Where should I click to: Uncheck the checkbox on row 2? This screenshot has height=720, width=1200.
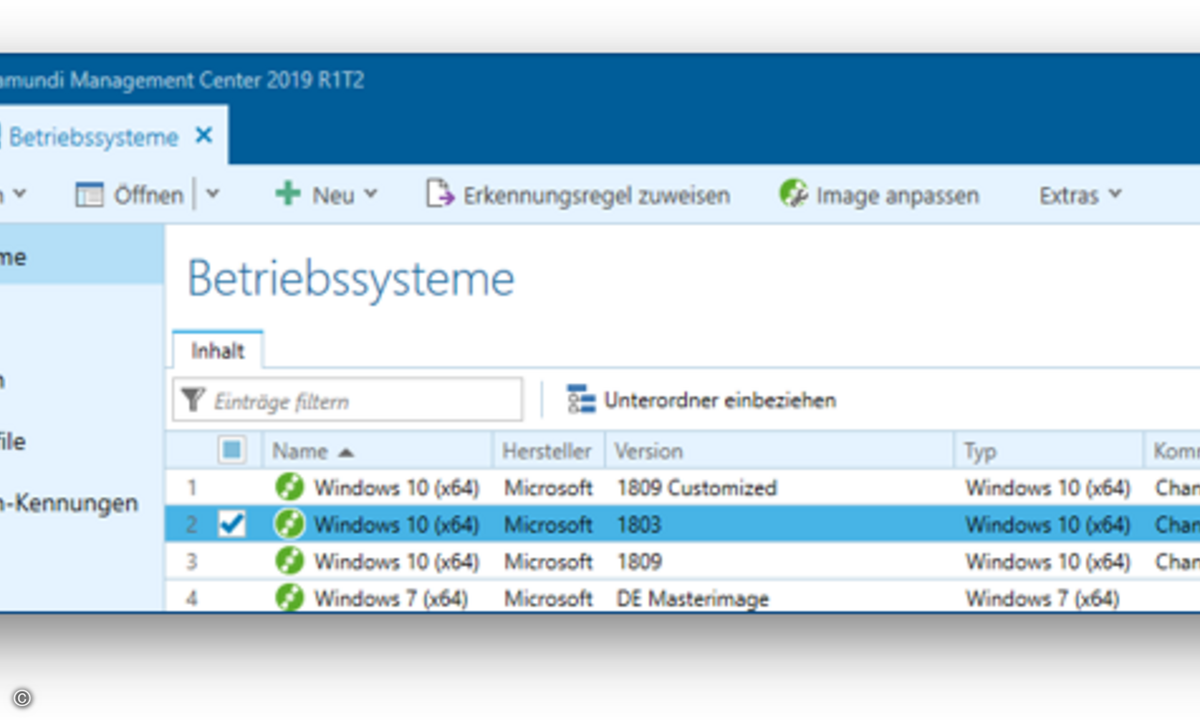pyautogui.click(x=232, y=524)
